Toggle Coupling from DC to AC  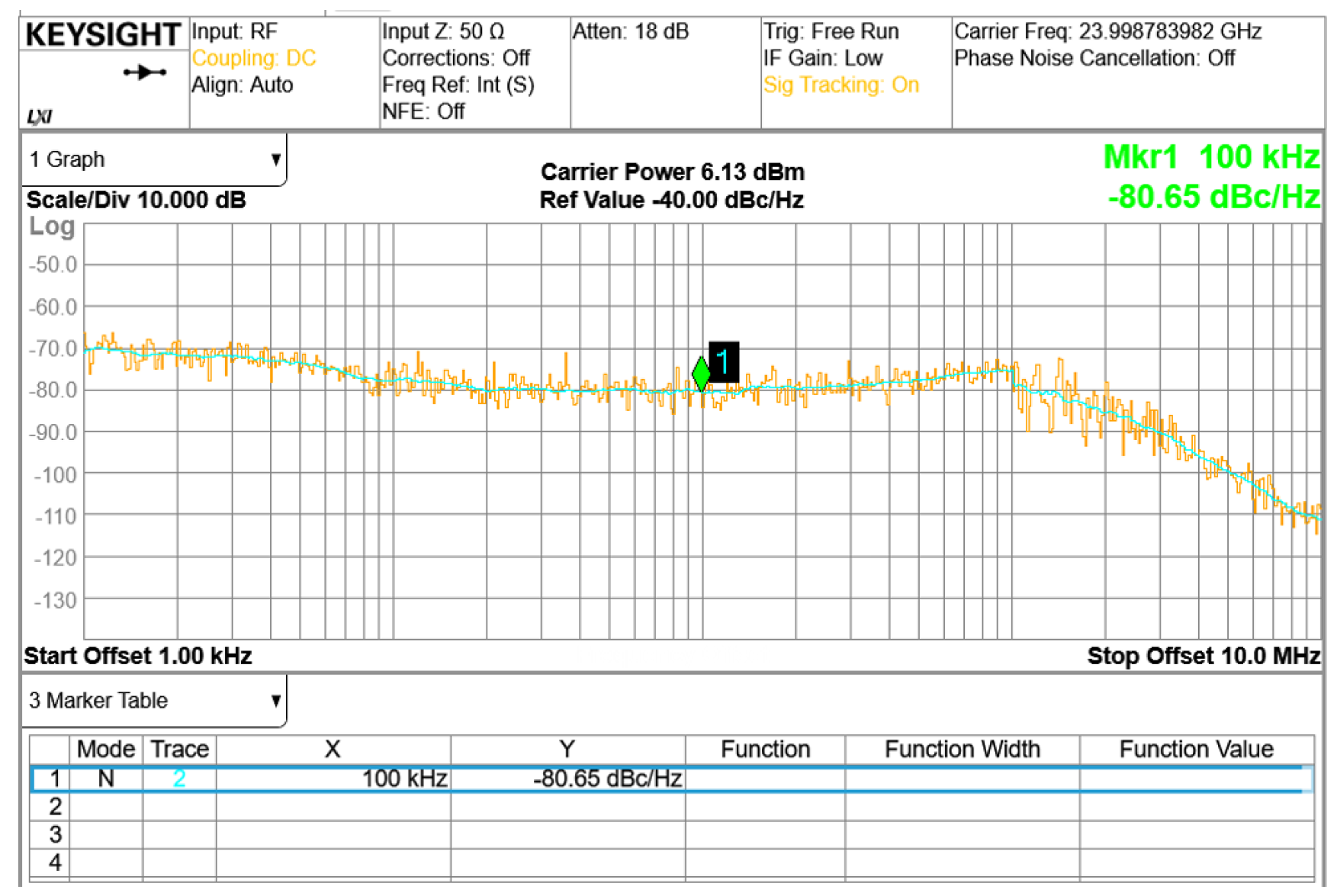coord(255,58)
